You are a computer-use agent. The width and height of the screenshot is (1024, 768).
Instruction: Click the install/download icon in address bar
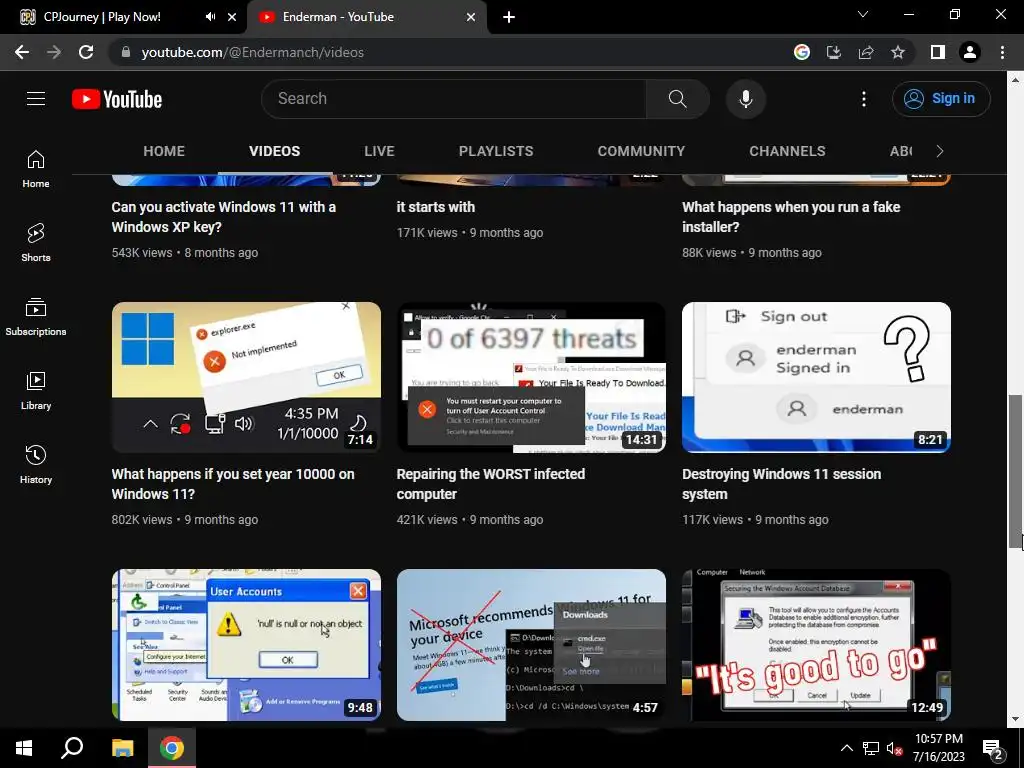[834, 52]
